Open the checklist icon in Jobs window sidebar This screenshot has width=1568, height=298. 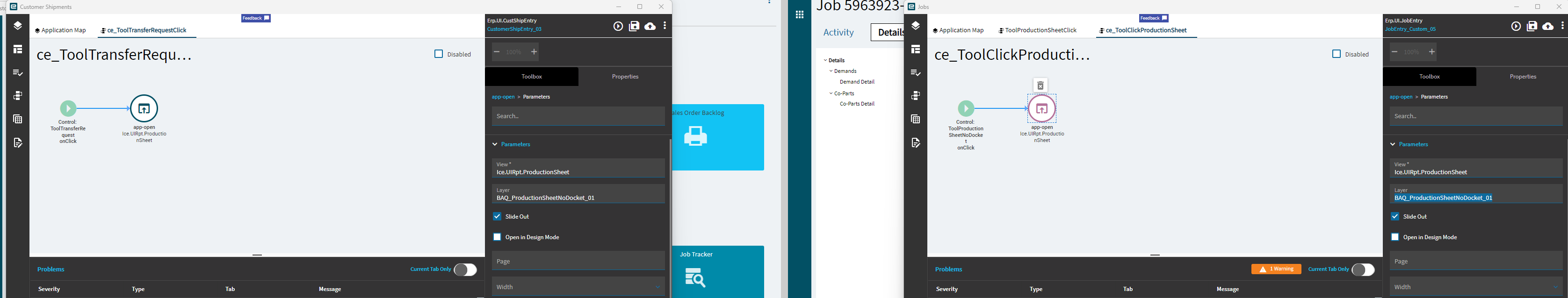pyautogui.click(x=916, y=72)
